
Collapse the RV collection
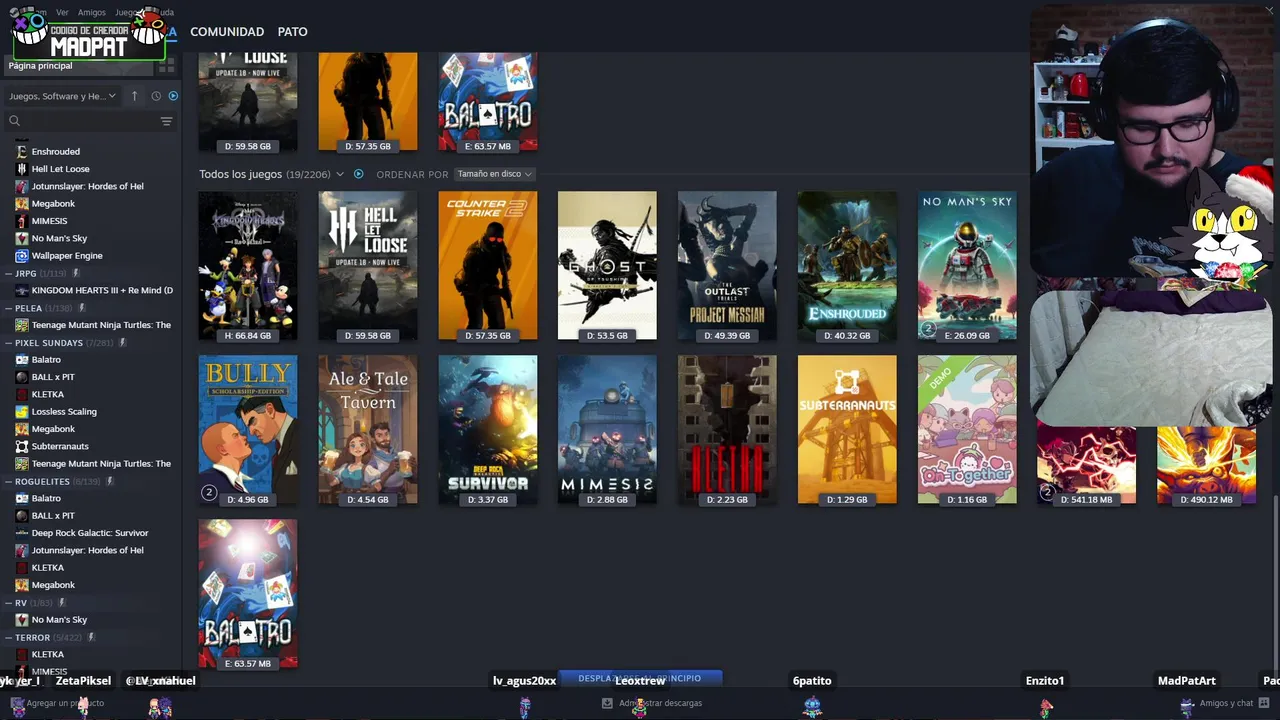(8, 603)
